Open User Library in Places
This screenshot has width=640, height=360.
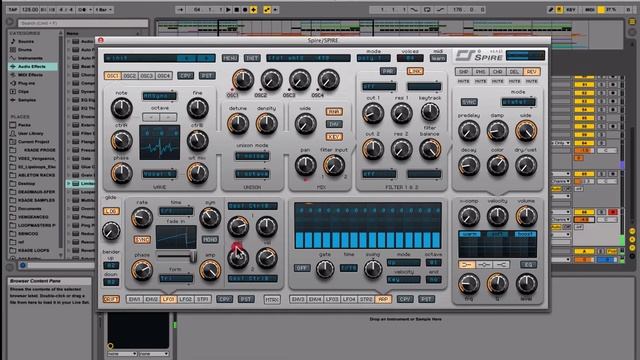[x=31, y=133]
